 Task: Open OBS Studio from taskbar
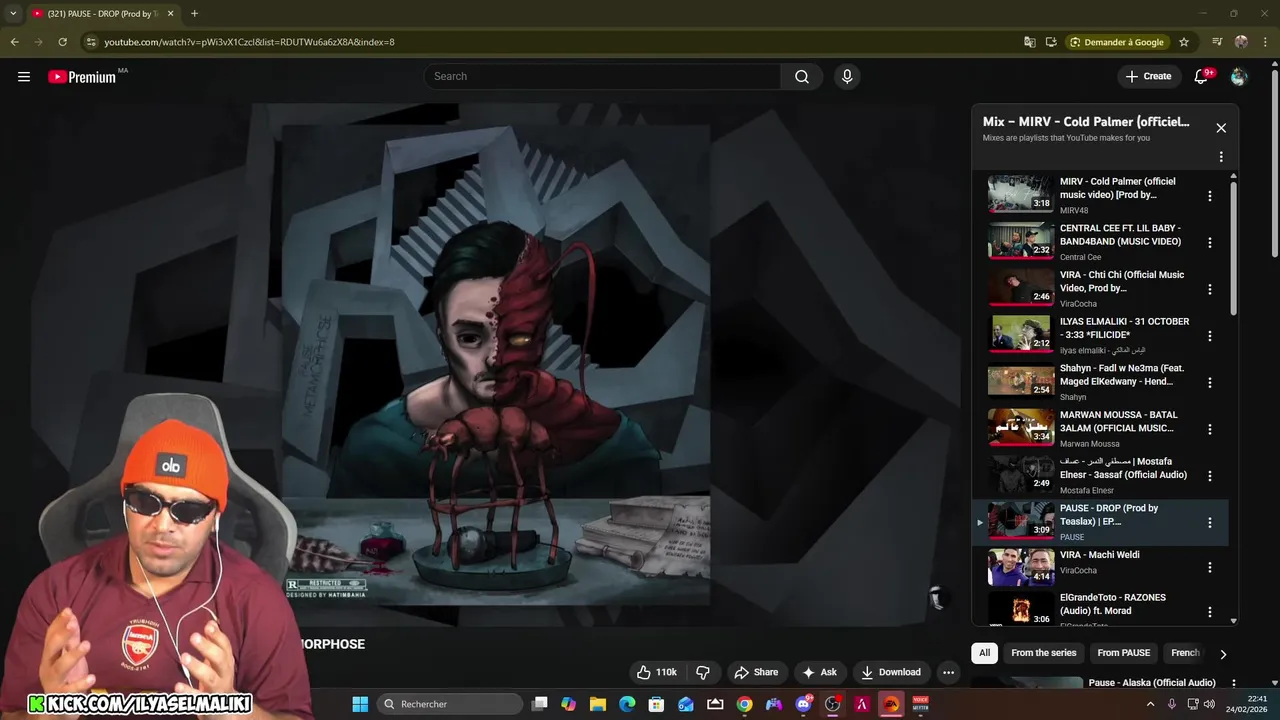[x=832, y=704]
